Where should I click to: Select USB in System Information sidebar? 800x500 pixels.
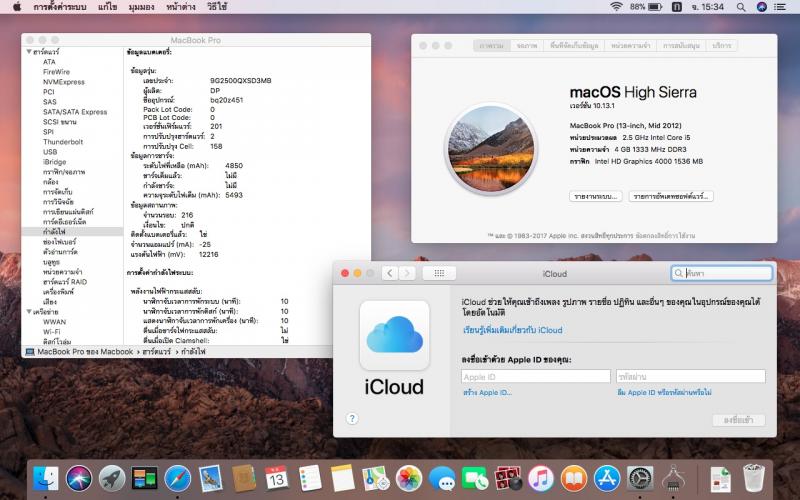click(50, 152)
